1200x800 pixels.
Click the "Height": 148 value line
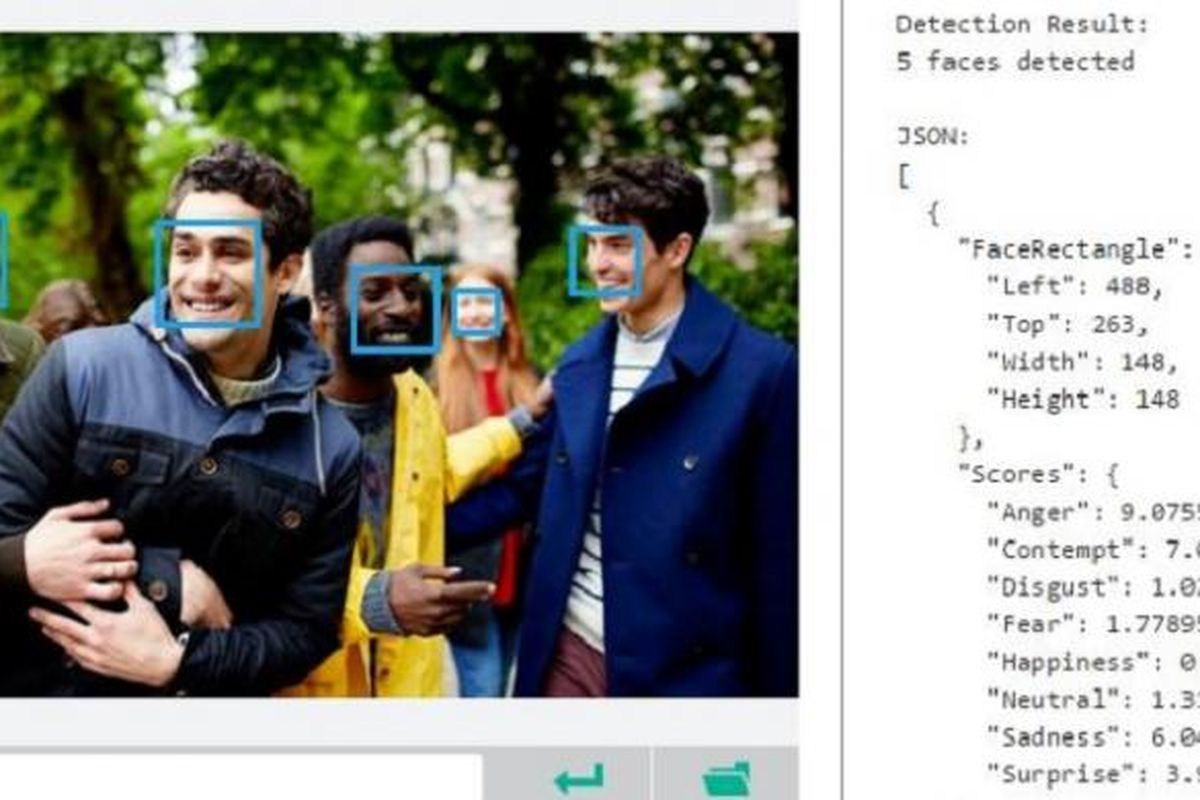coord(1082,400)
